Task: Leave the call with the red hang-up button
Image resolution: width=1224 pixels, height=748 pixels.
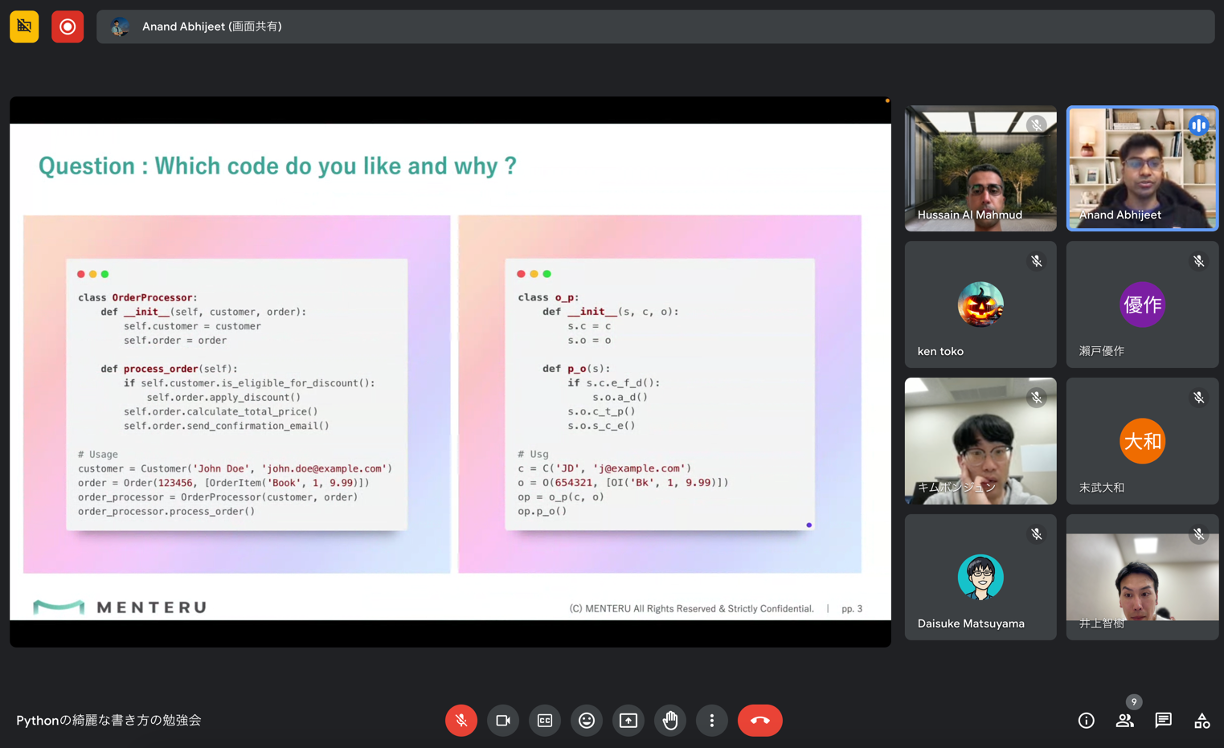Action: tap(760, 720)
